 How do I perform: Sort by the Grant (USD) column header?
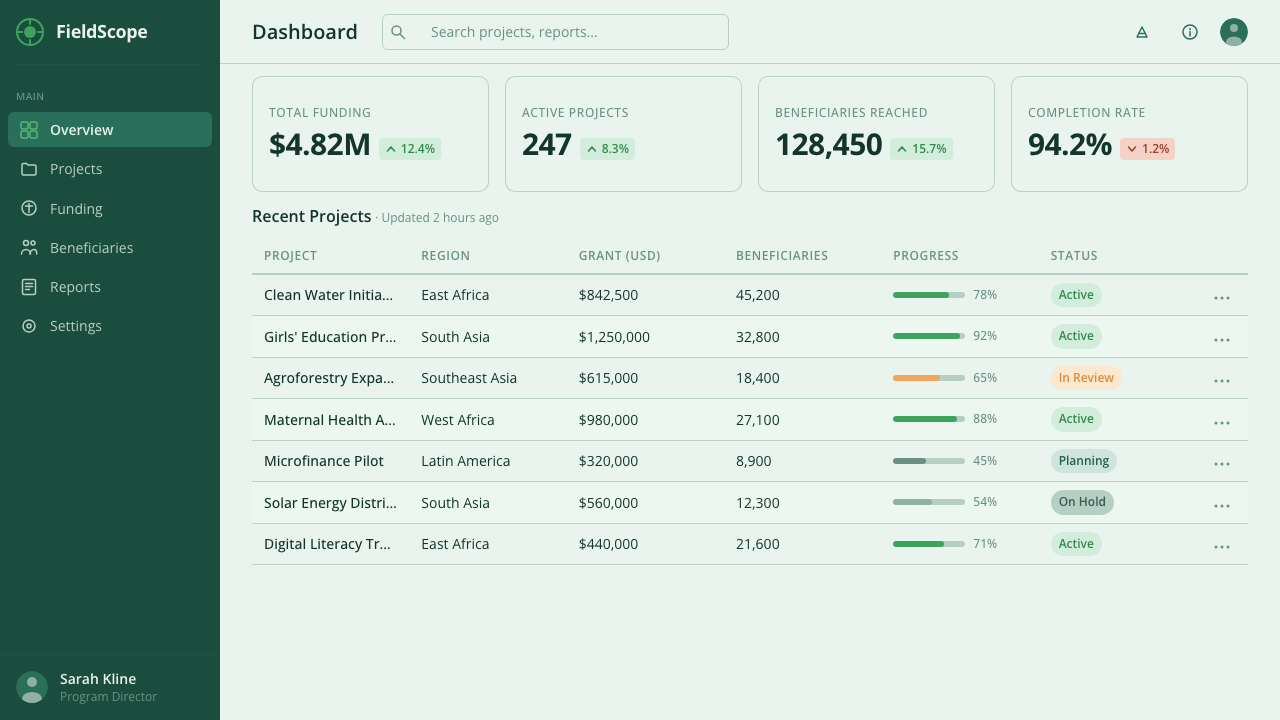[619, 256]
